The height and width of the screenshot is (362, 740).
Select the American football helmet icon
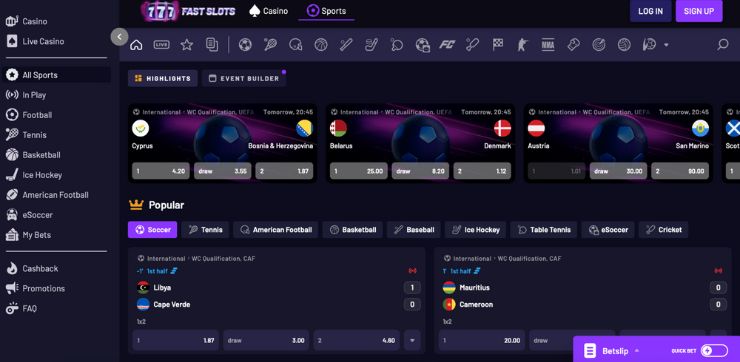(296, 45)
